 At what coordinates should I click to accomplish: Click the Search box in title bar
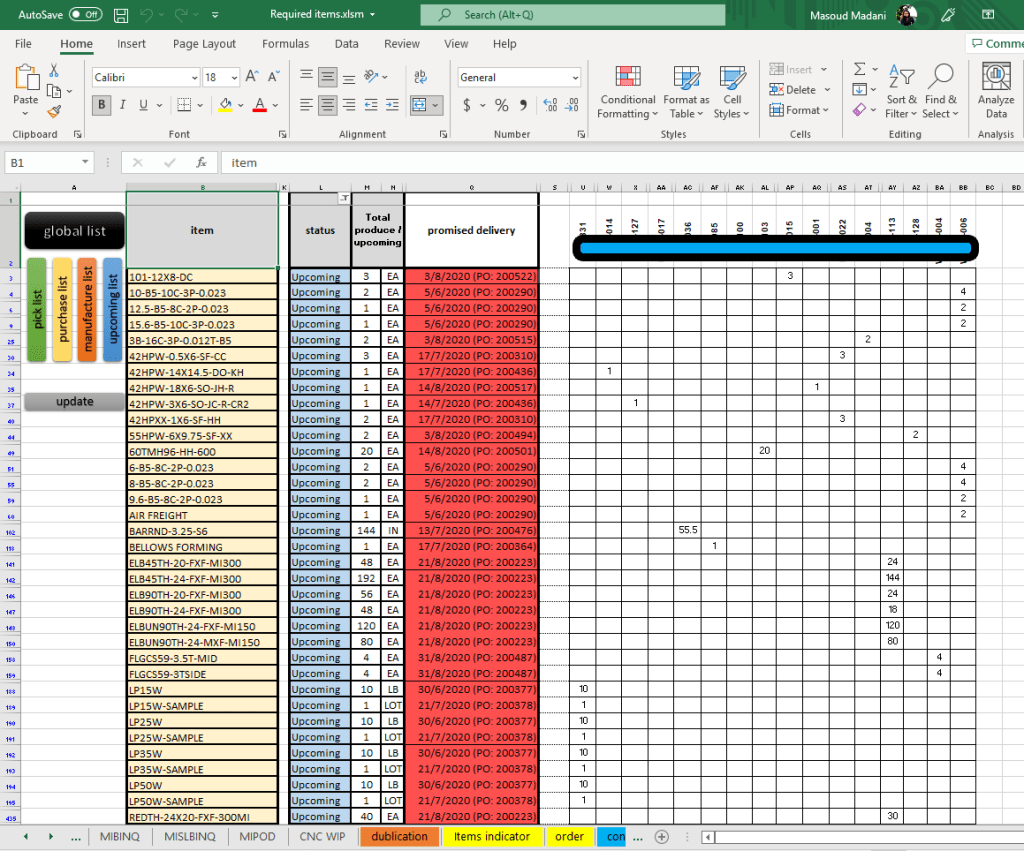click(x=572, y=15)
